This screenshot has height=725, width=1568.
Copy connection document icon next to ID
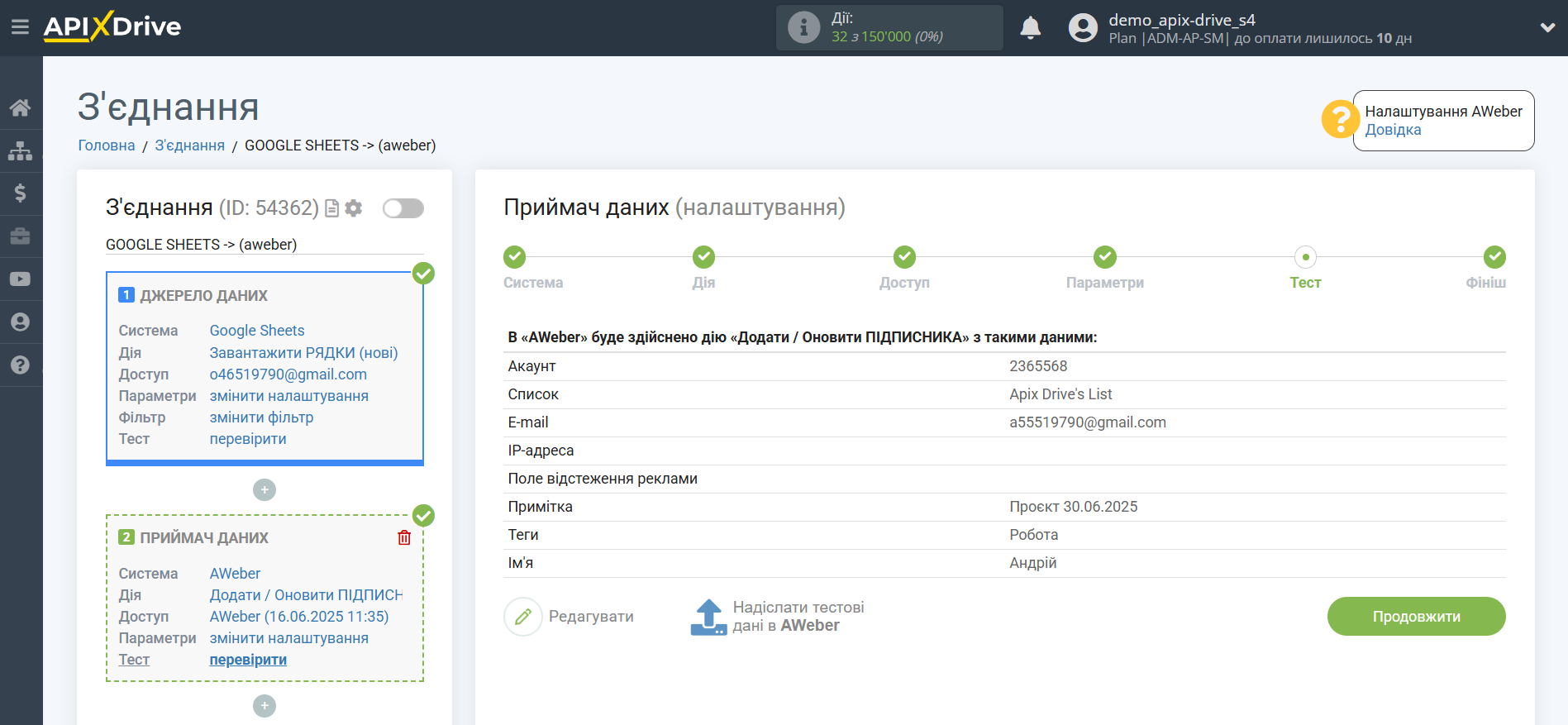tap(332, 208)
